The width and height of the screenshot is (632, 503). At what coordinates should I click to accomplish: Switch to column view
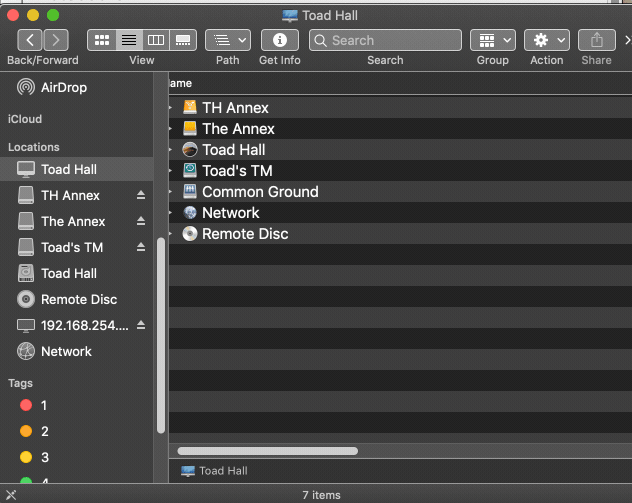[156, 40]
